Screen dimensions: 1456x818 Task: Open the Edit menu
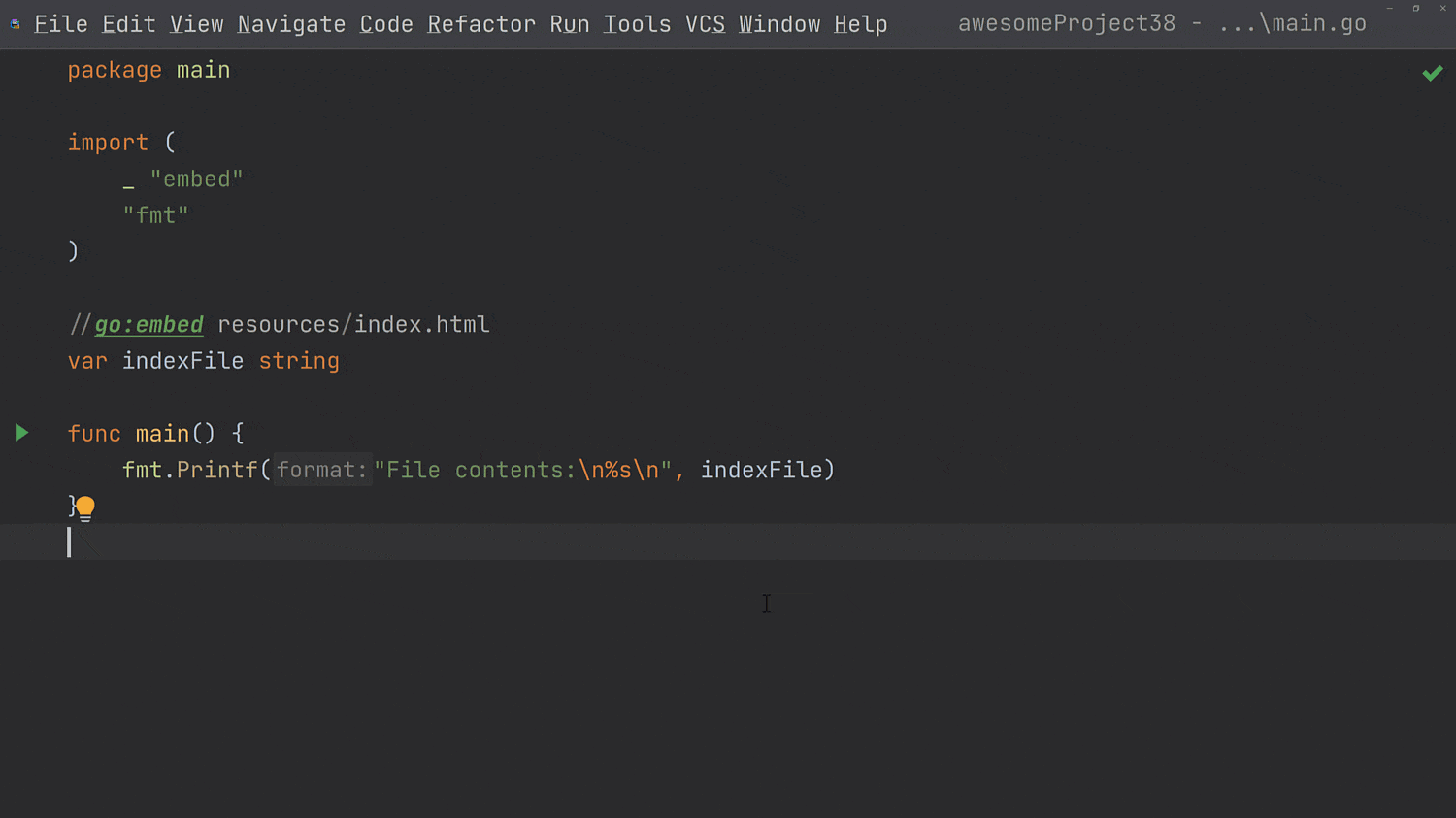[128, 23]
